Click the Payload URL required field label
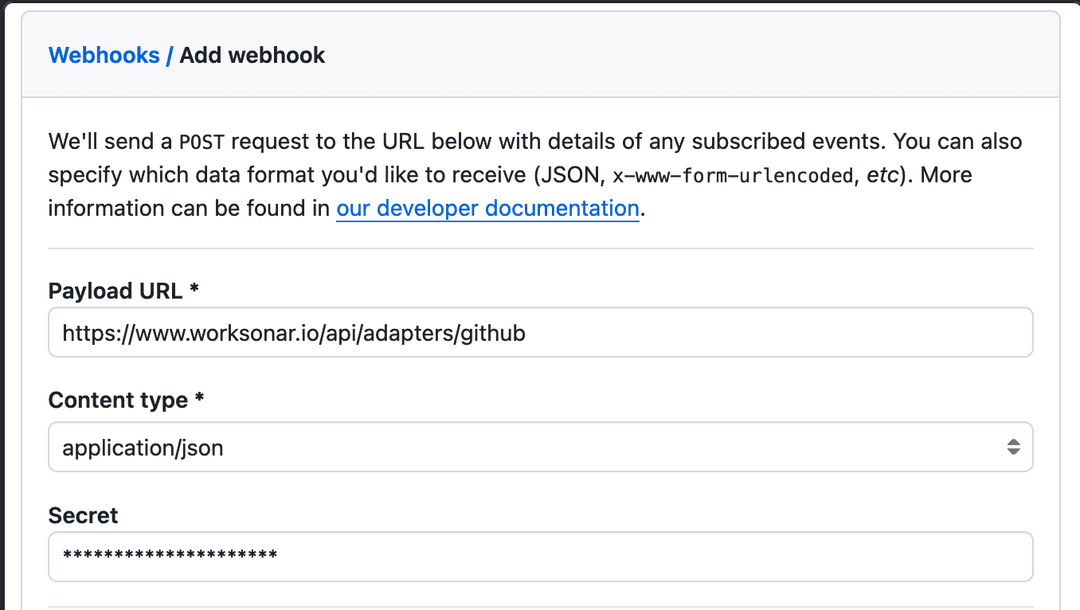 click(x=122, y=290)
